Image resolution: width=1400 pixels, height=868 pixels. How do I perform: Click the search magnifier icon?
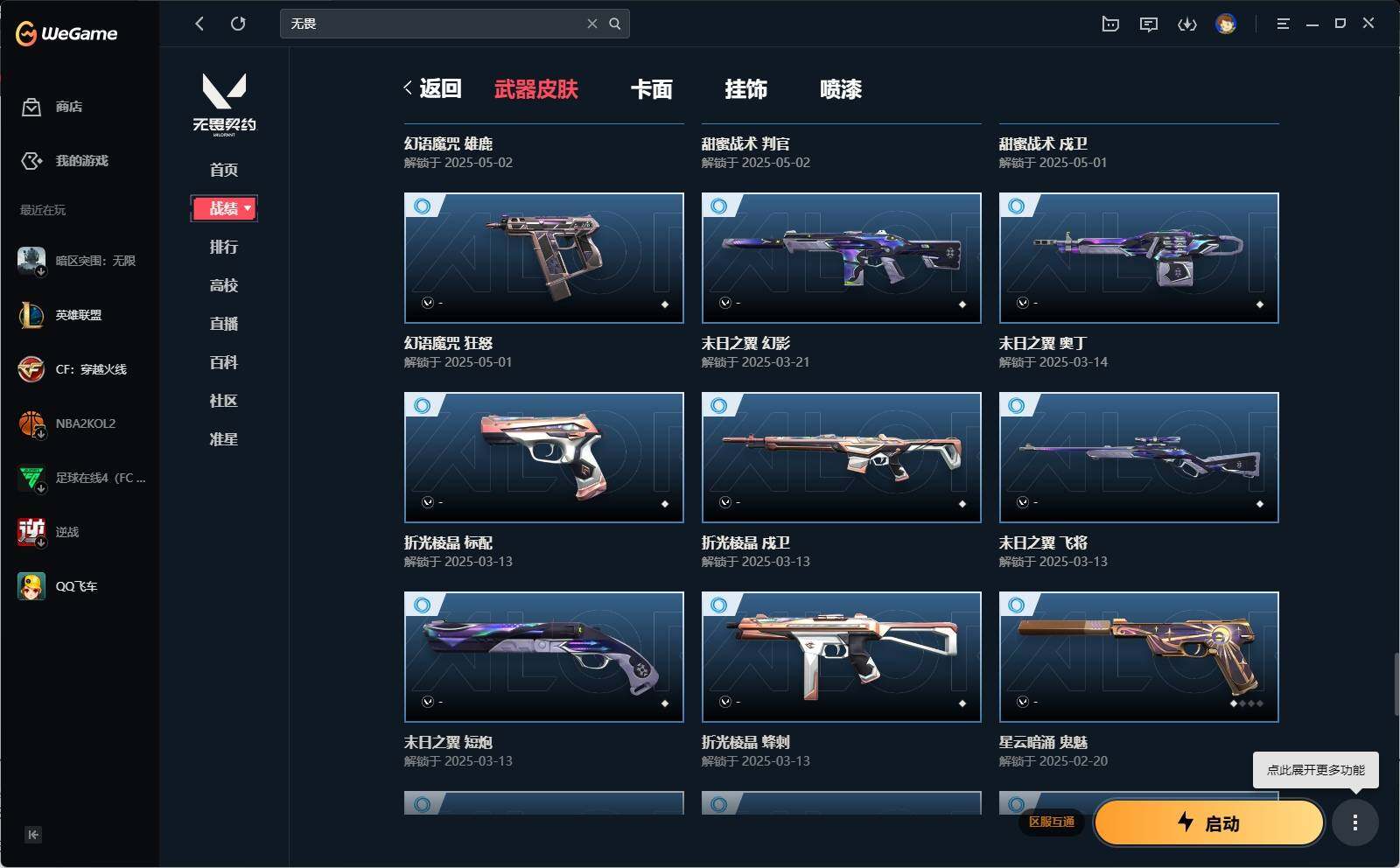pyautogui.click(x=615, y=24)
